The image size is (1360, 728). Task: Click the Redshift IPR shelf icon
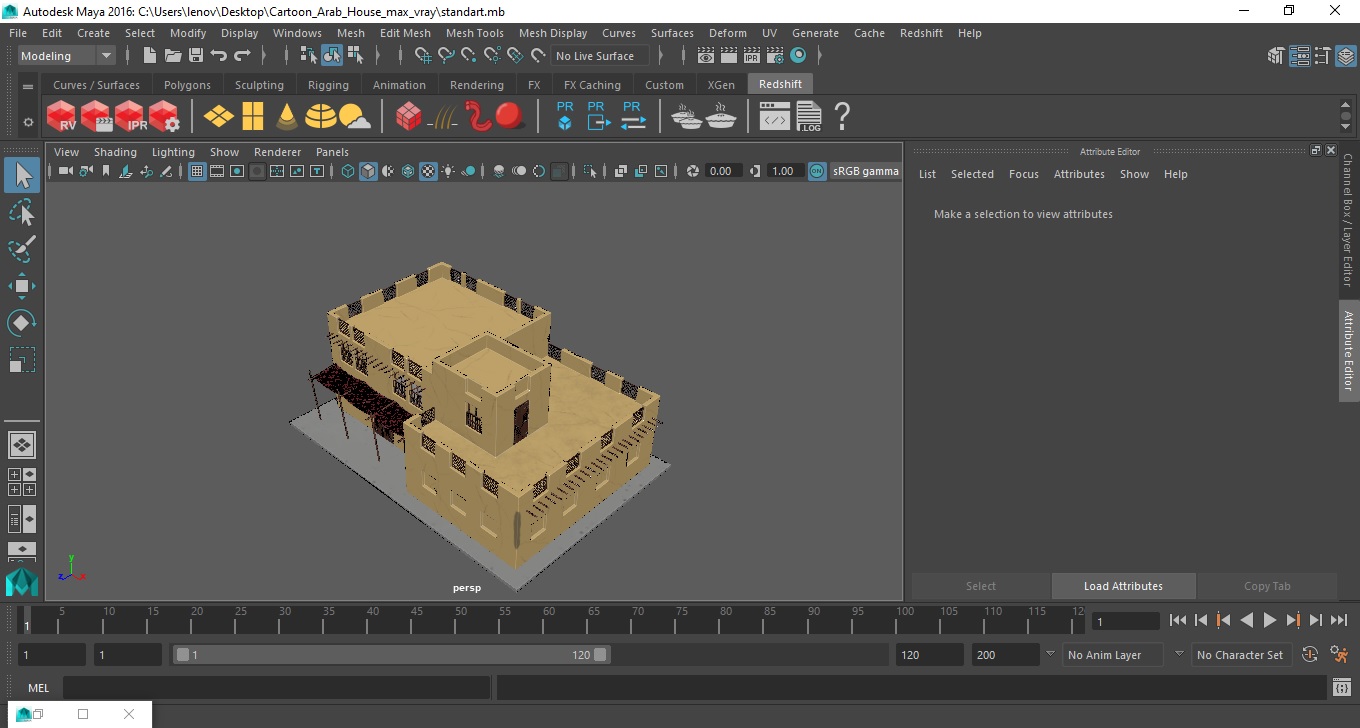(x=130, y=116)
